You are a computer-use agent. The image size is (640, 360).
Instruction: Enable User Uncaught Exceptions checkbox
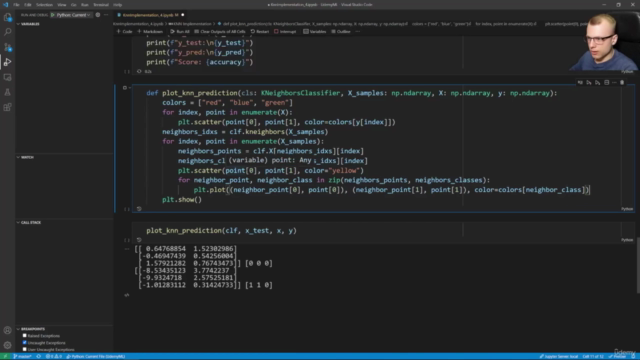(x=24, y=349)
